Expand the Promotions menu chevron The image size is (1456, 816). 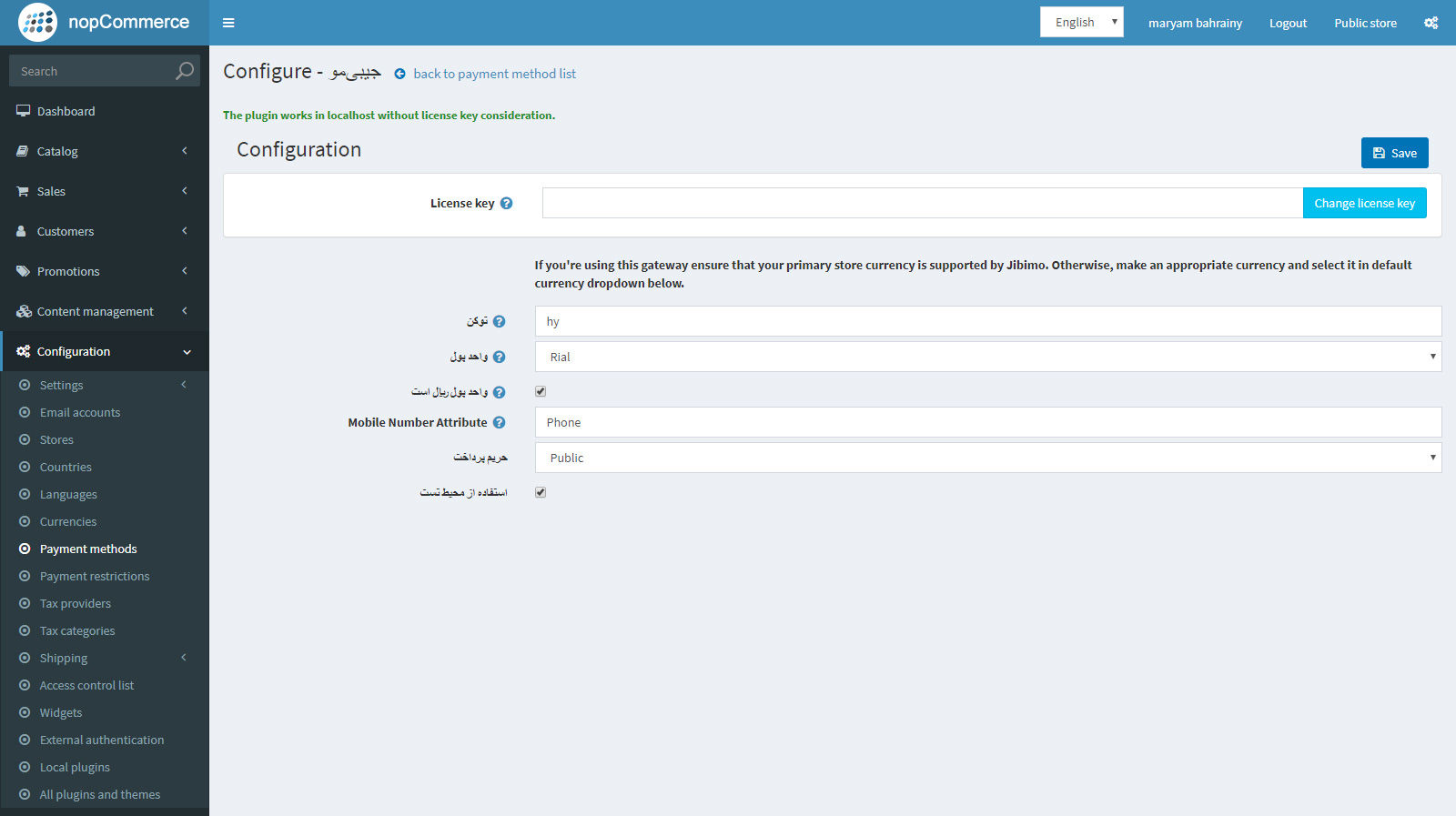185,271
